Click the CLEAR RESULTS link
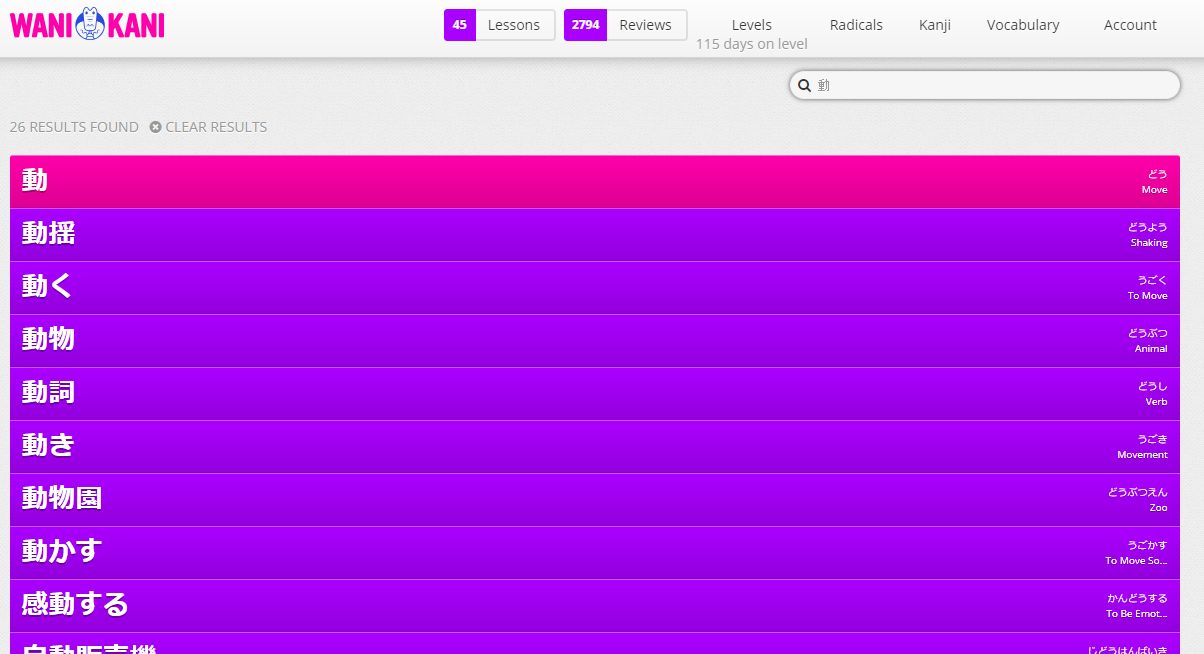Viewport: 1204px width, 654px height. 216,127
